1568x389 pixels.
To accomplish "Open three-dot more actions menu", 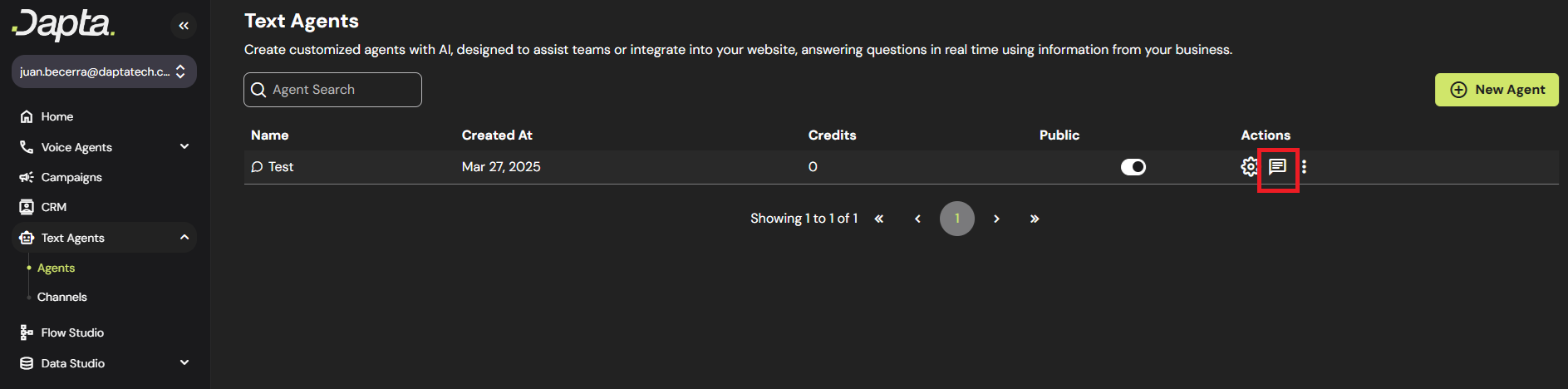I will (x=1304, y=167).
